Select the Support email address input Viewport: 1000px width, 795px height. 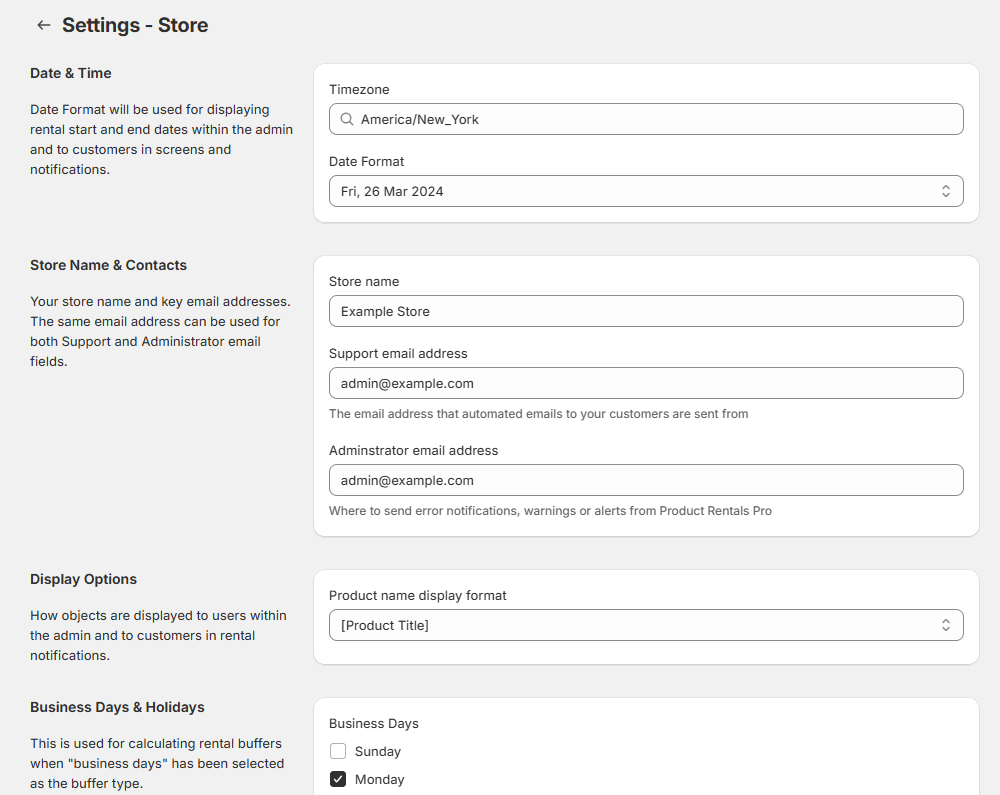(645, 383)
